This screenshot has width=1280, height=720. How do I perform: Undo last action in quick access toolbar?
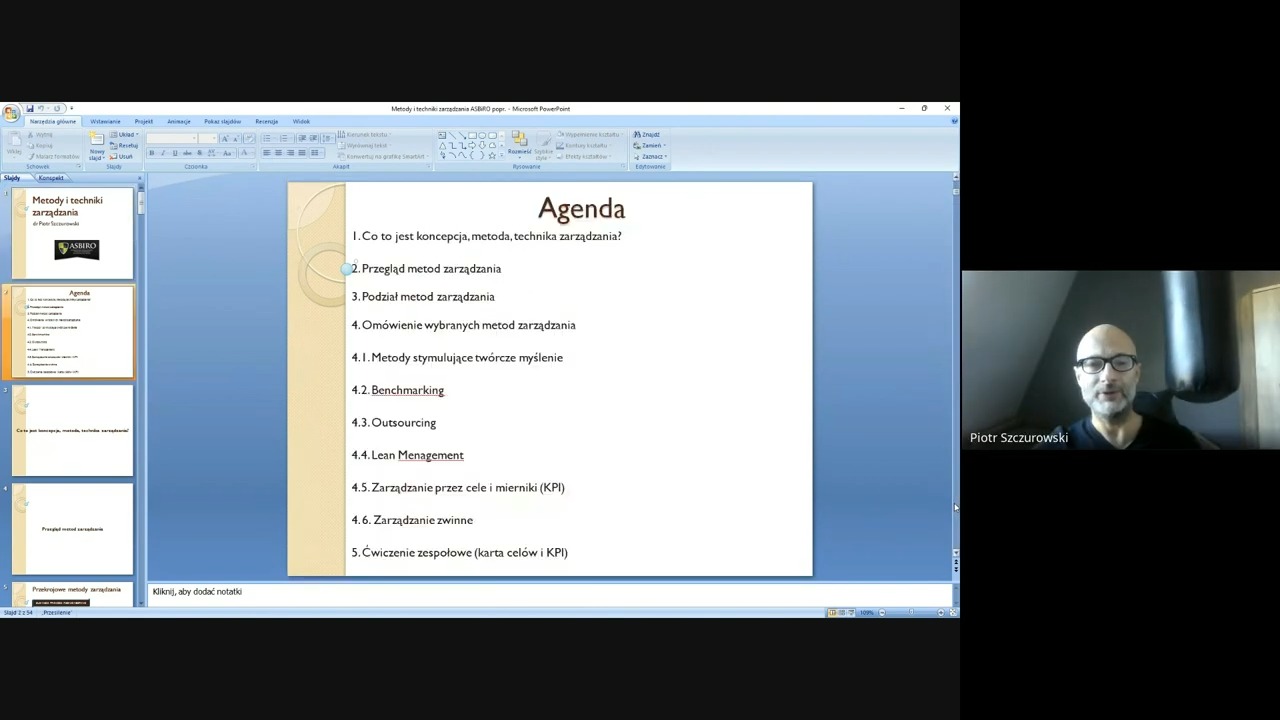pyautogui.click(x=43, y=108)
